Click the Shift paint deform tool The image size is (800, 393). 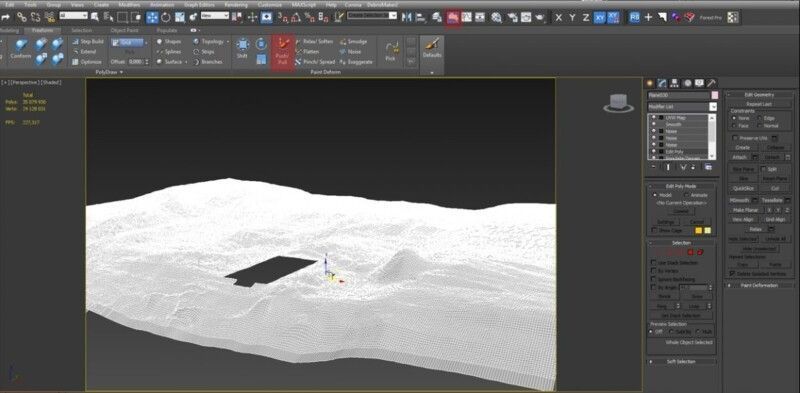pyautogui.click(x=242, y=49)
